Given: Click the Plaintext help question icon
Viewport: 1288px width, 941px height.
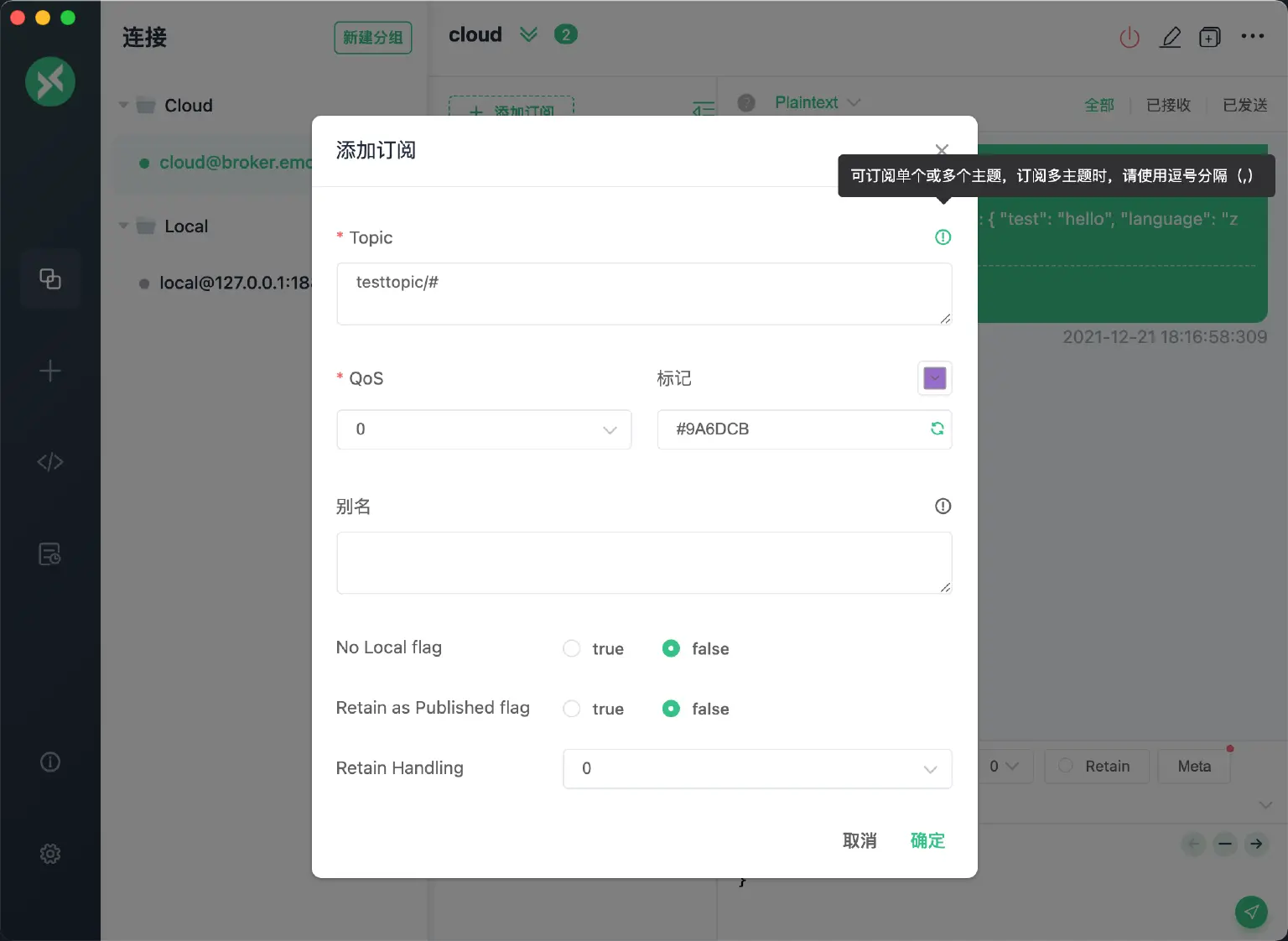Looking at the screenshot, I should coord(746,102).
